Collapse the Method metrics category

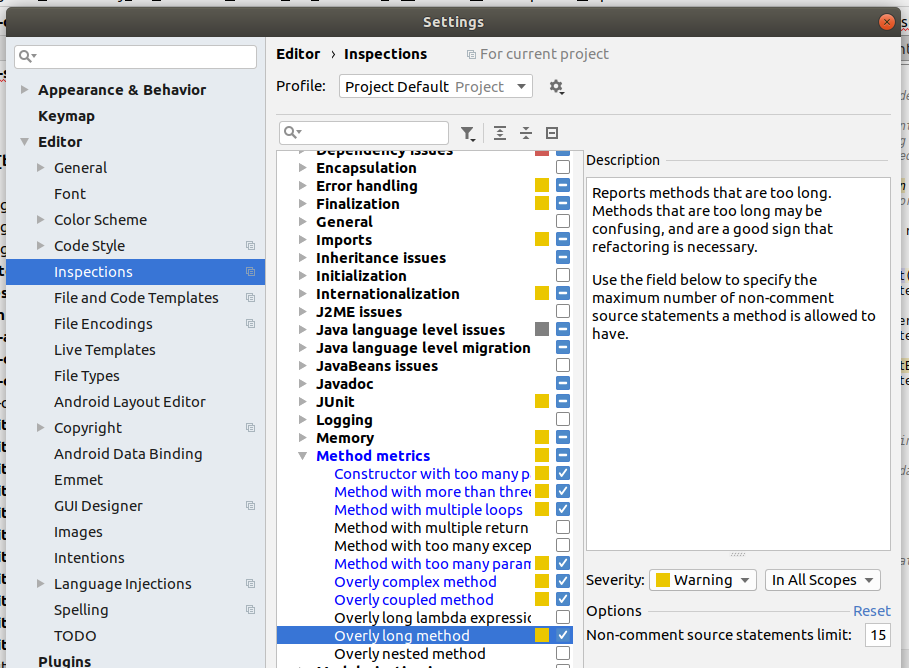pos(303,455)
